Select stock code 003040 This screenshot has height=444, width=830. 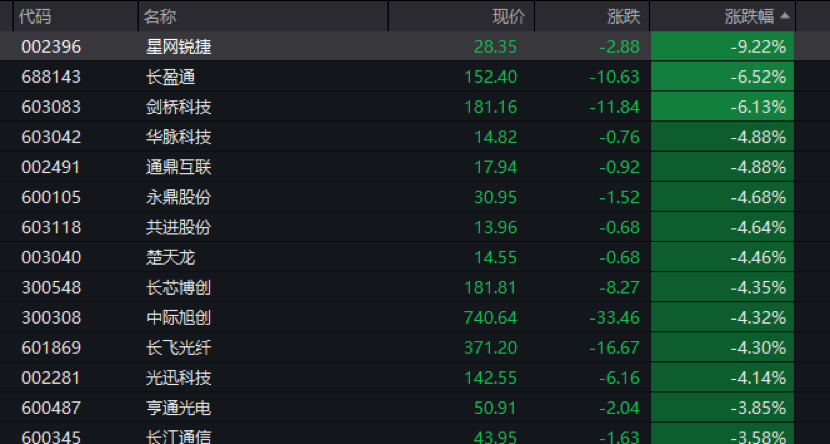click(51, 258)
